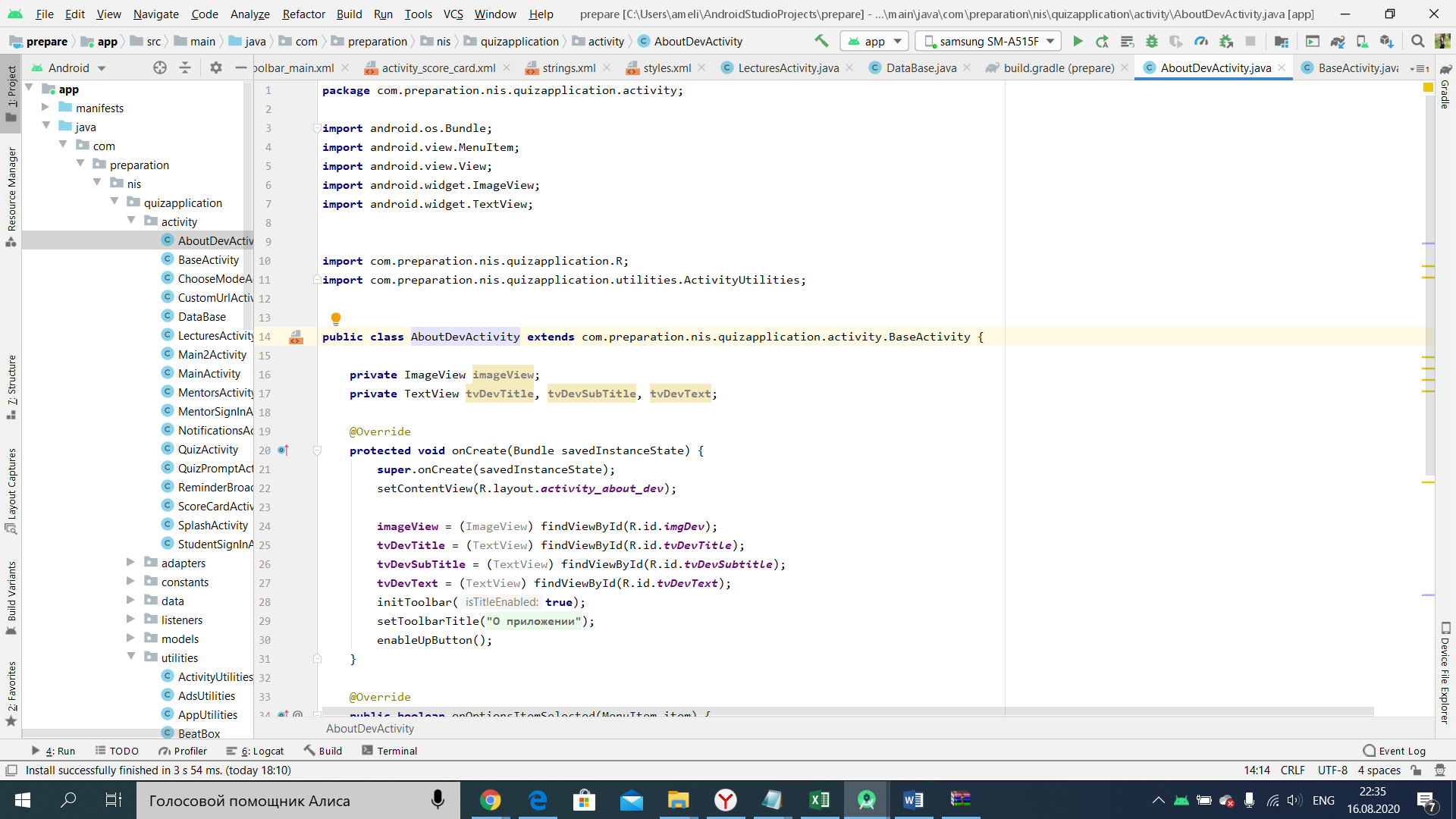
Task: Open the app run configuration dropdown
Action: [x=874, y=41]
